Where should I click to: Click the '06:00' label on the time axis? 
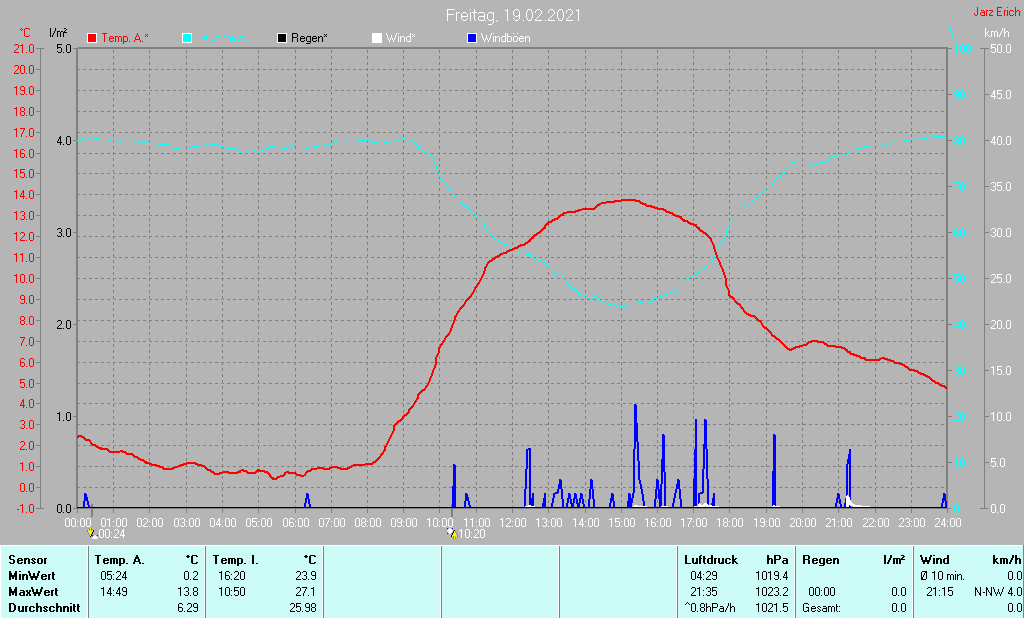point(295,523)
